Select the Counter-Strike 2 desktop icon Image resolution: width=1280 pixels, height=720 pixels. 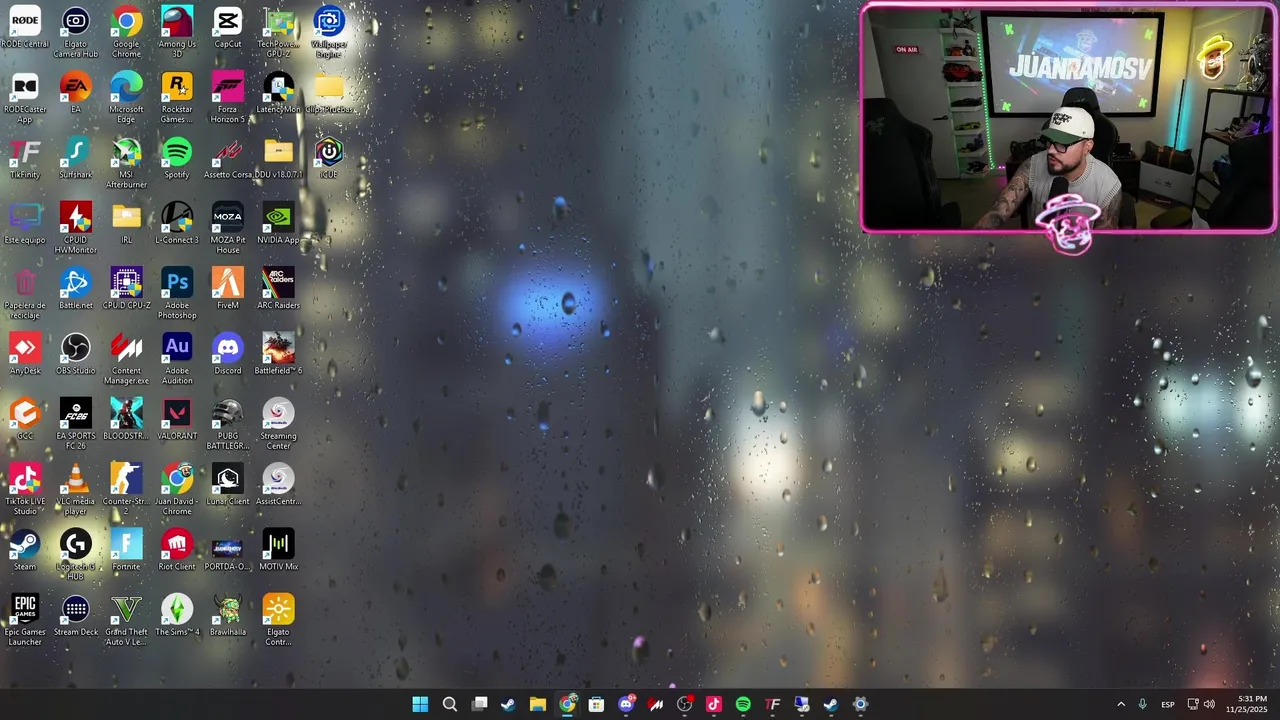(126, 490)
